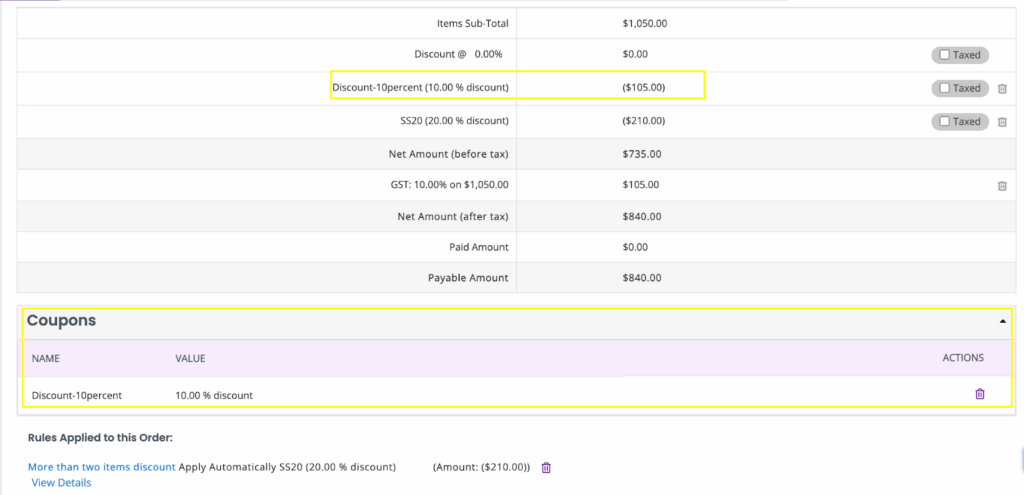Click the Payable Amount $840.00 value
Viewport: 1024px width, 495px height.
tap(642, 278)
